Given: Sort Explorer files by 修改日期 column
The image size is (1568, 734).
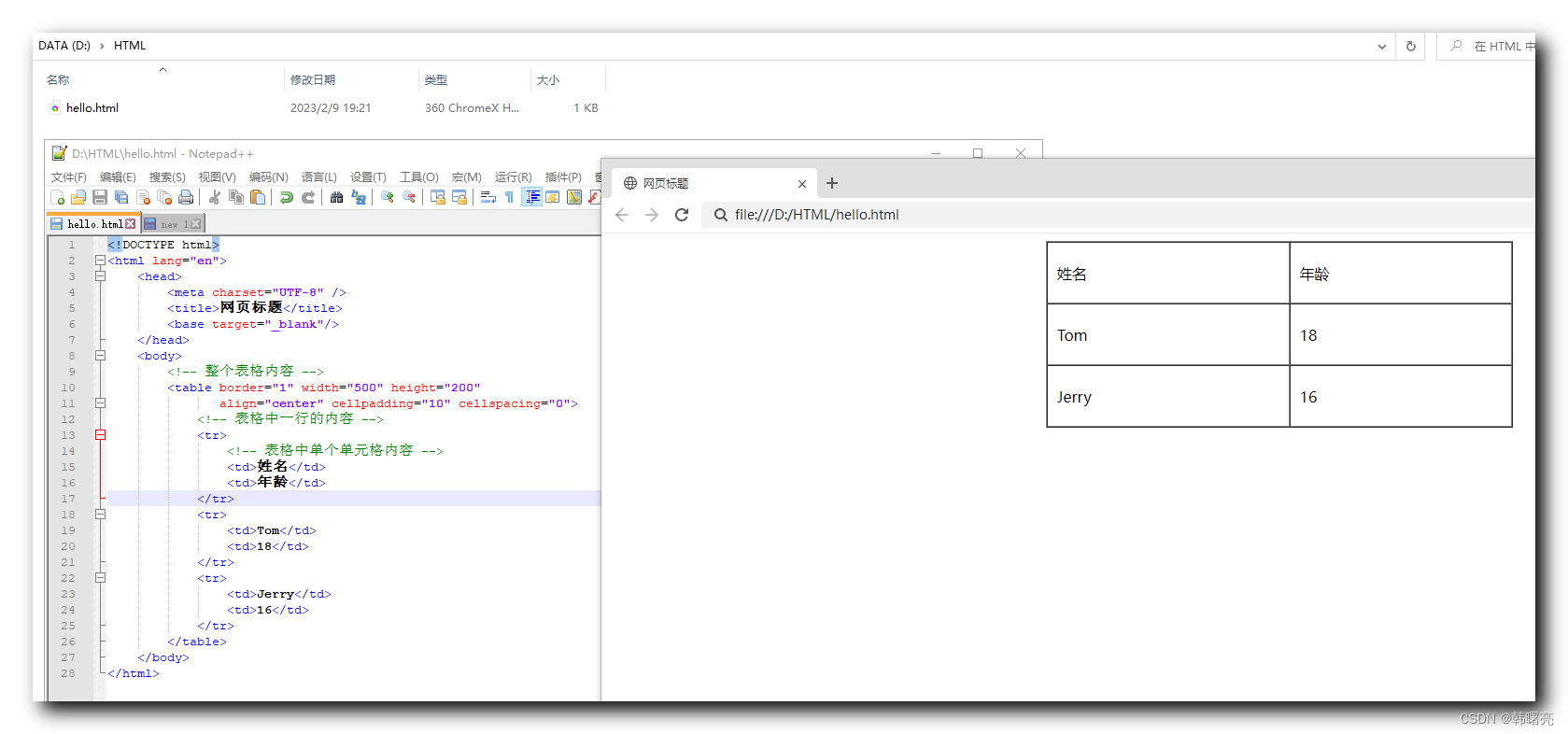Looking at the screenshot, I should (x=313, y=80).
